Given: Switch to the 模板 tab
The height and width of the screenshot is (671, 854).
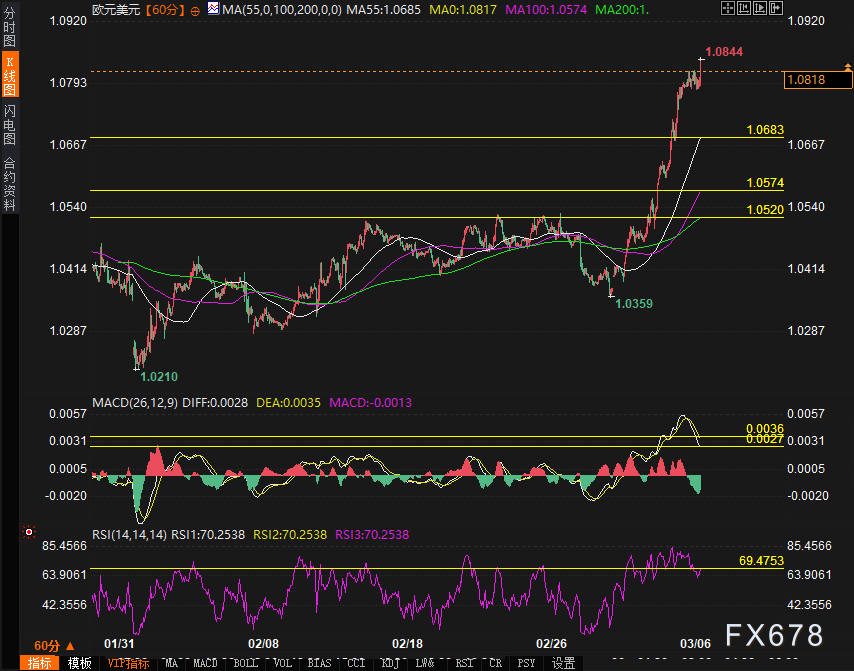Looking at the screenshot, I should (x=79, y=663).
